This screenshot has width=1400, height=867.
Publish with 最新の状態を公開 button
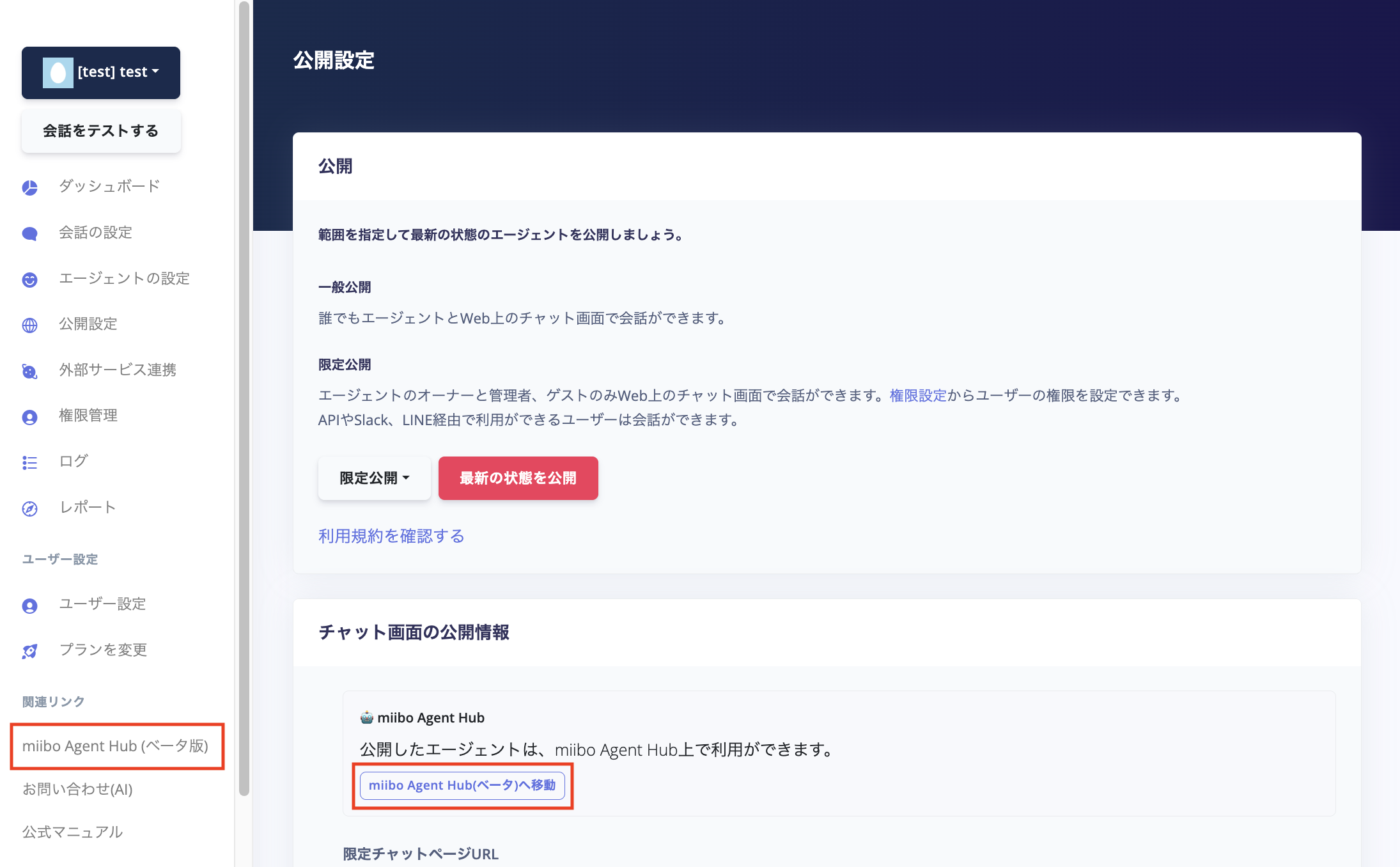coord(518,478)
